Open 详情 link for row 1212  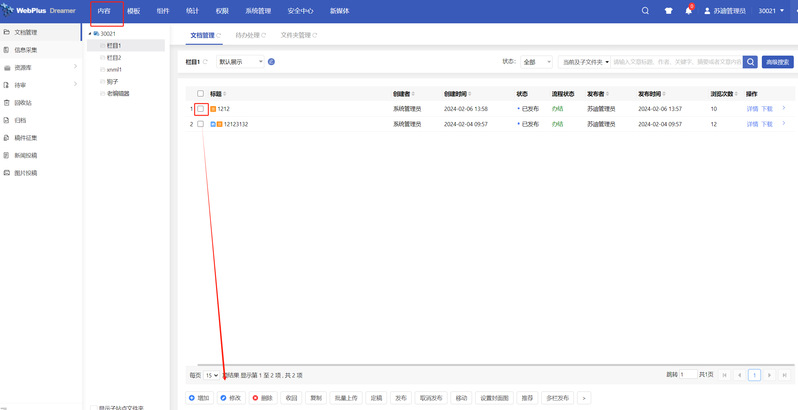coord(752,109)
